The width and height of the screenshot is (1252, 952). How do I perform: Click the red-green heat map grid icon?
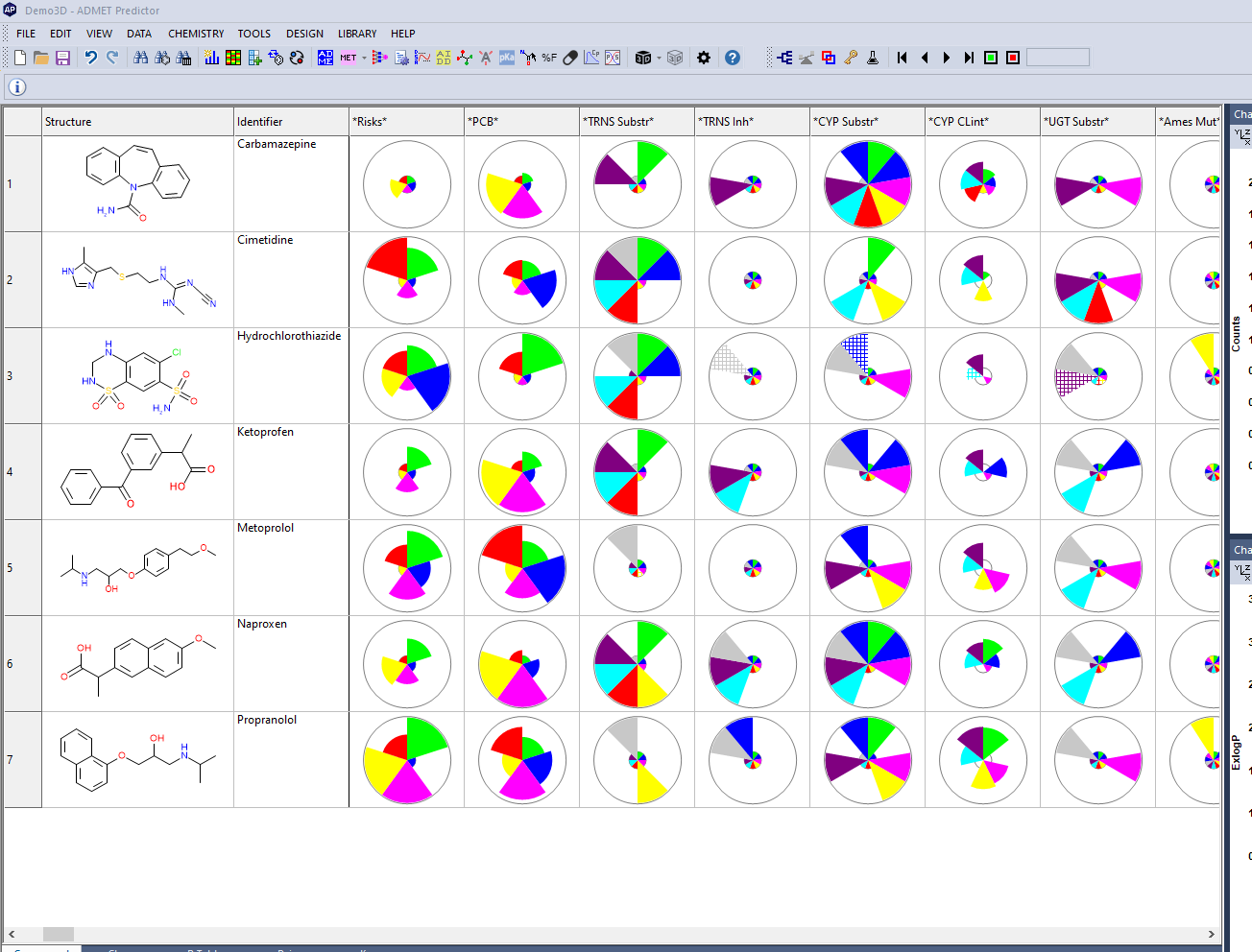[233, 58]
